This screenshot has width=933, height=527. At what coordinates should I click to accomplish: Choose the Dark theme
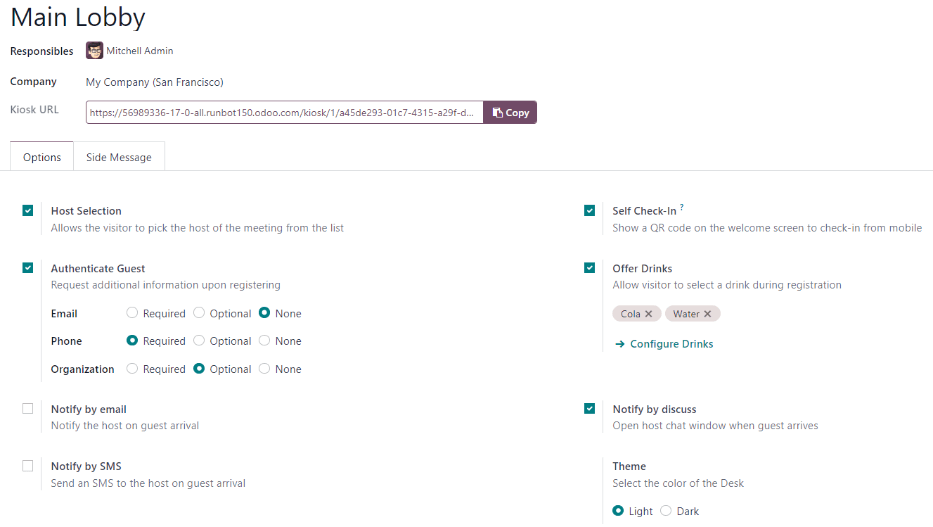[666, 511]
